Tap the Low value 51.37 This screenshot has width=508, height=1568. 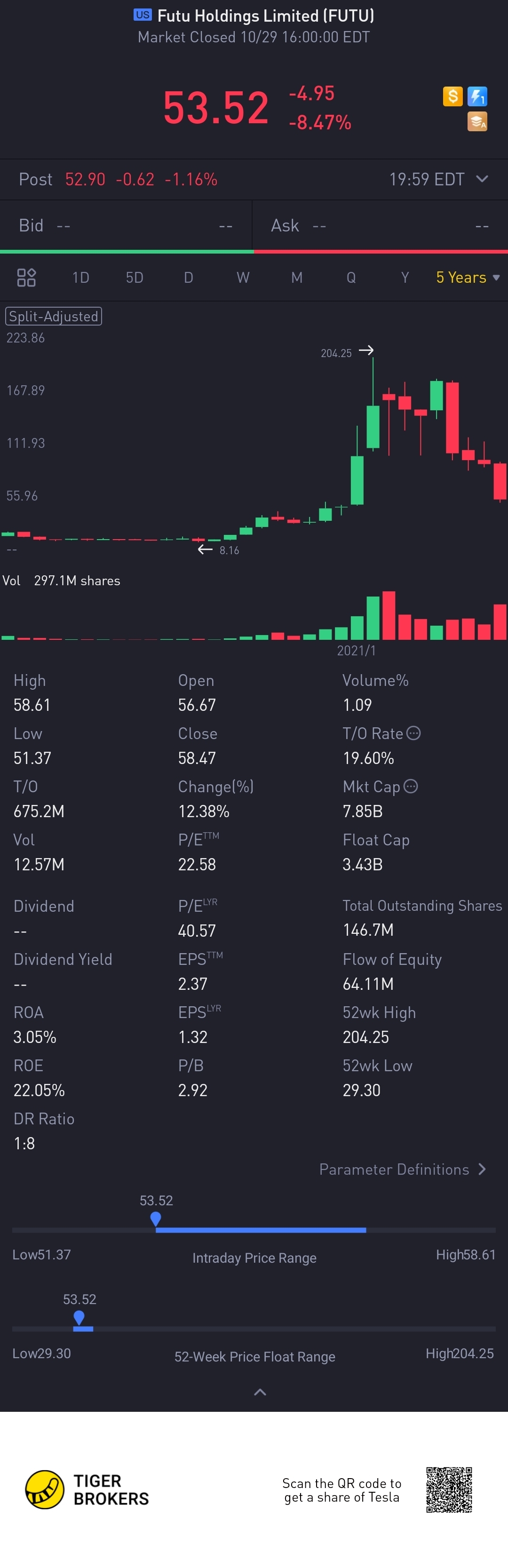(32, 758)
